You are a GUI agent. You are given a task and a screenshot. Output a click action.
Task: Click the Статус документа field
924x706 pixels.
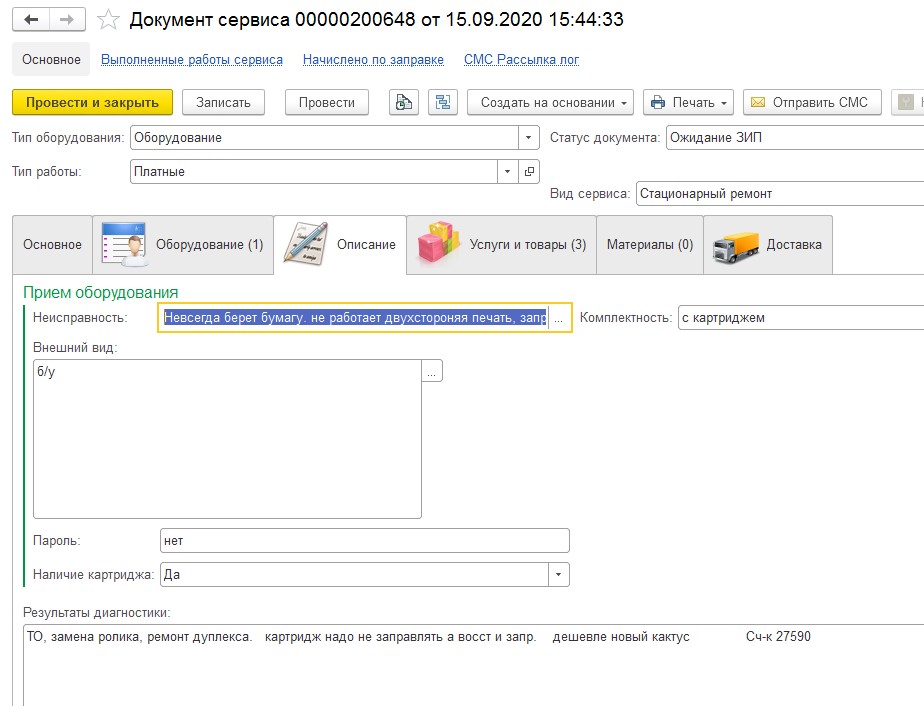click(x=795, y=138)
